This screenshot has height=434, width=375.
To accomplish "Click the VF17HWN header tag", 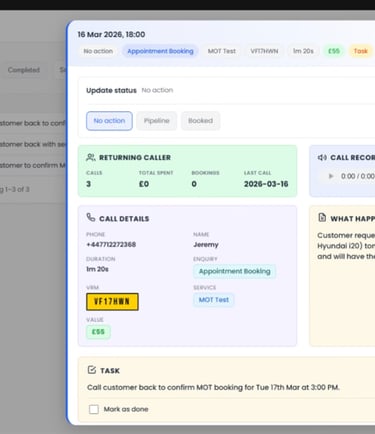I will [x=264, y=51].
